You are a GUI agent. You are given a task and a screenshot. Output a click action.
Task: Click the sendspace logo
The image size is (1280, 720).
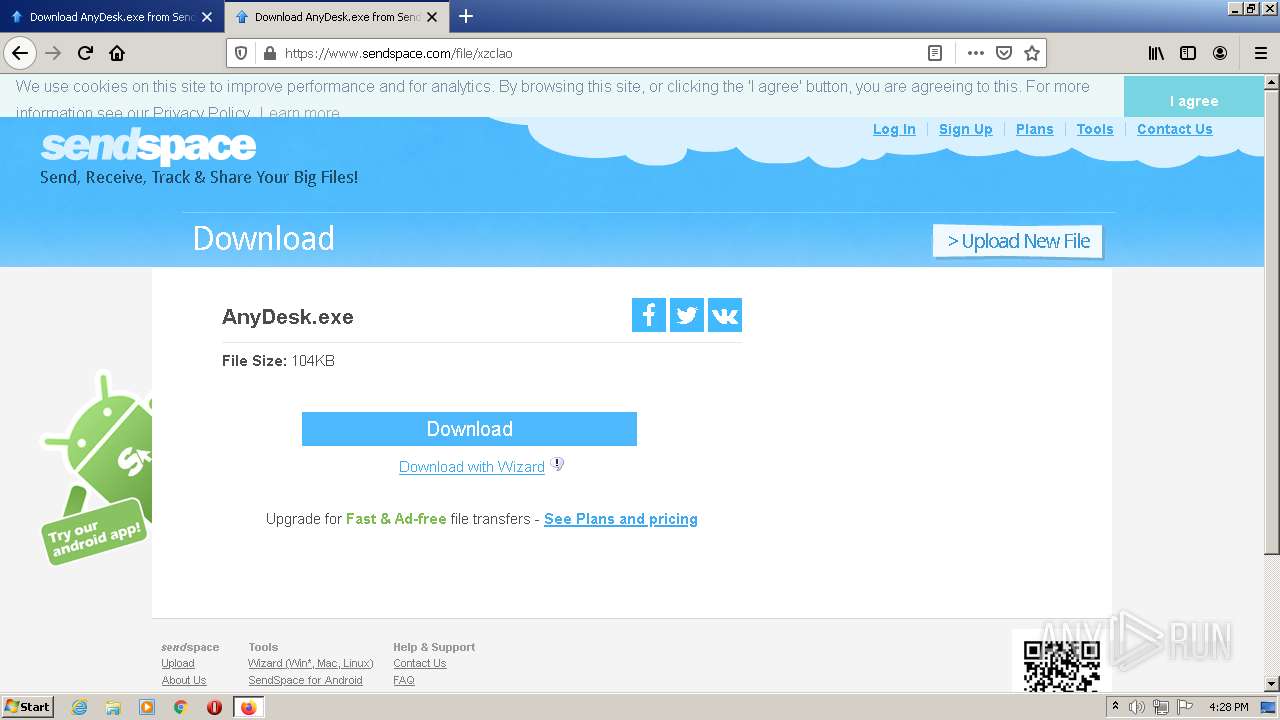click(148, 147)
